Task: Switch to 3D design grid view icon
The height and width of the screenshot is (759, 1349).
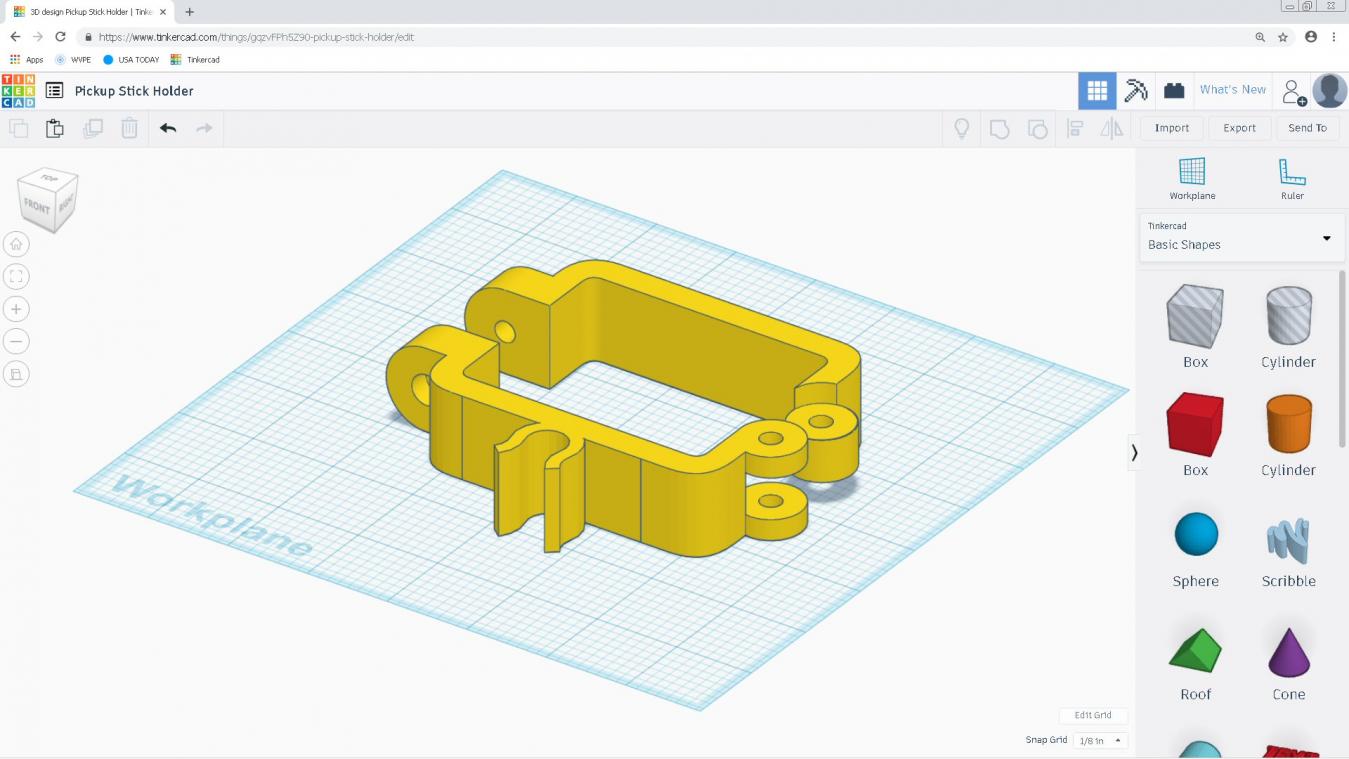Action: [x=1097, y=91]
